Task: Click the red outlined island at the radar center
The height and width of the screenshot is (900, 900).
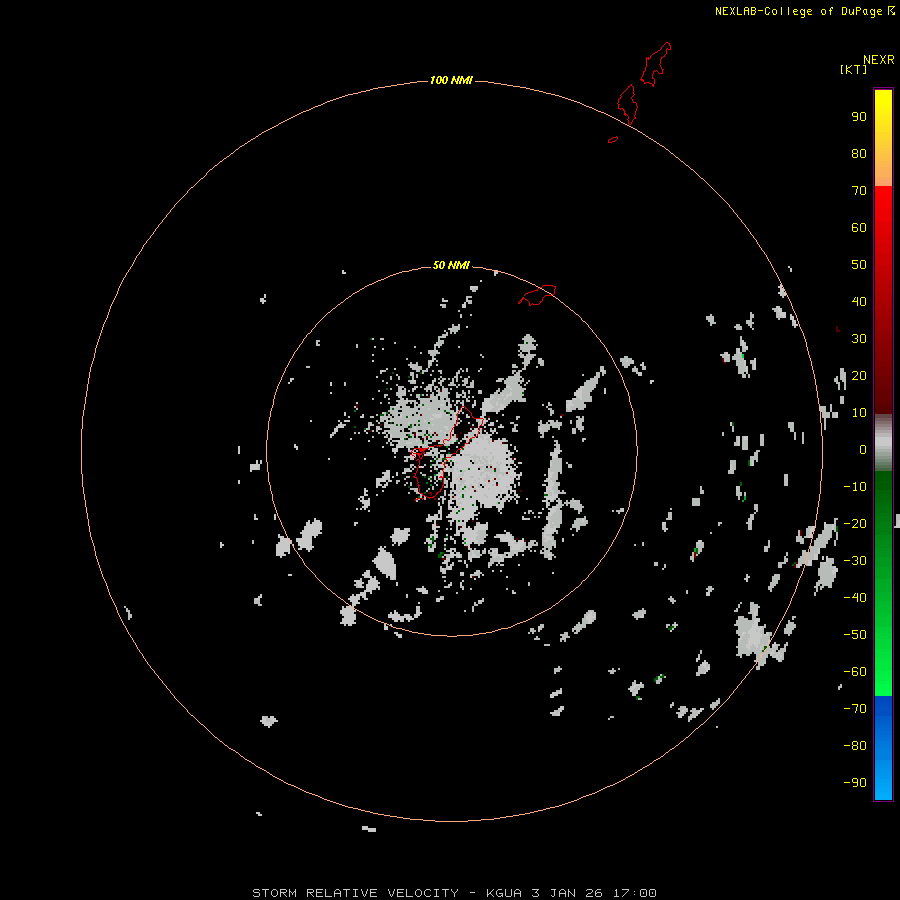Action: tap(446, 453)
